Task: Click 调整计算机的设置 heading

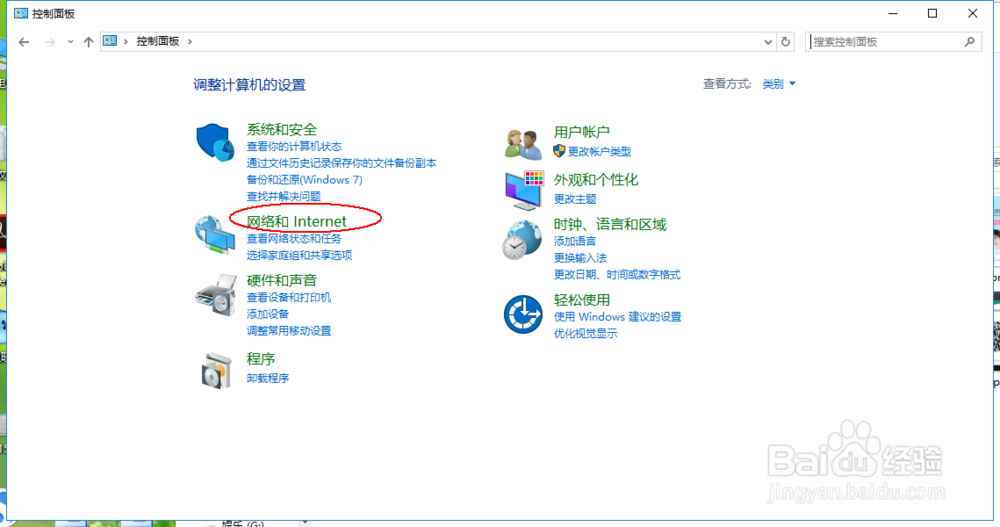Action: click(x=249, y=85)
